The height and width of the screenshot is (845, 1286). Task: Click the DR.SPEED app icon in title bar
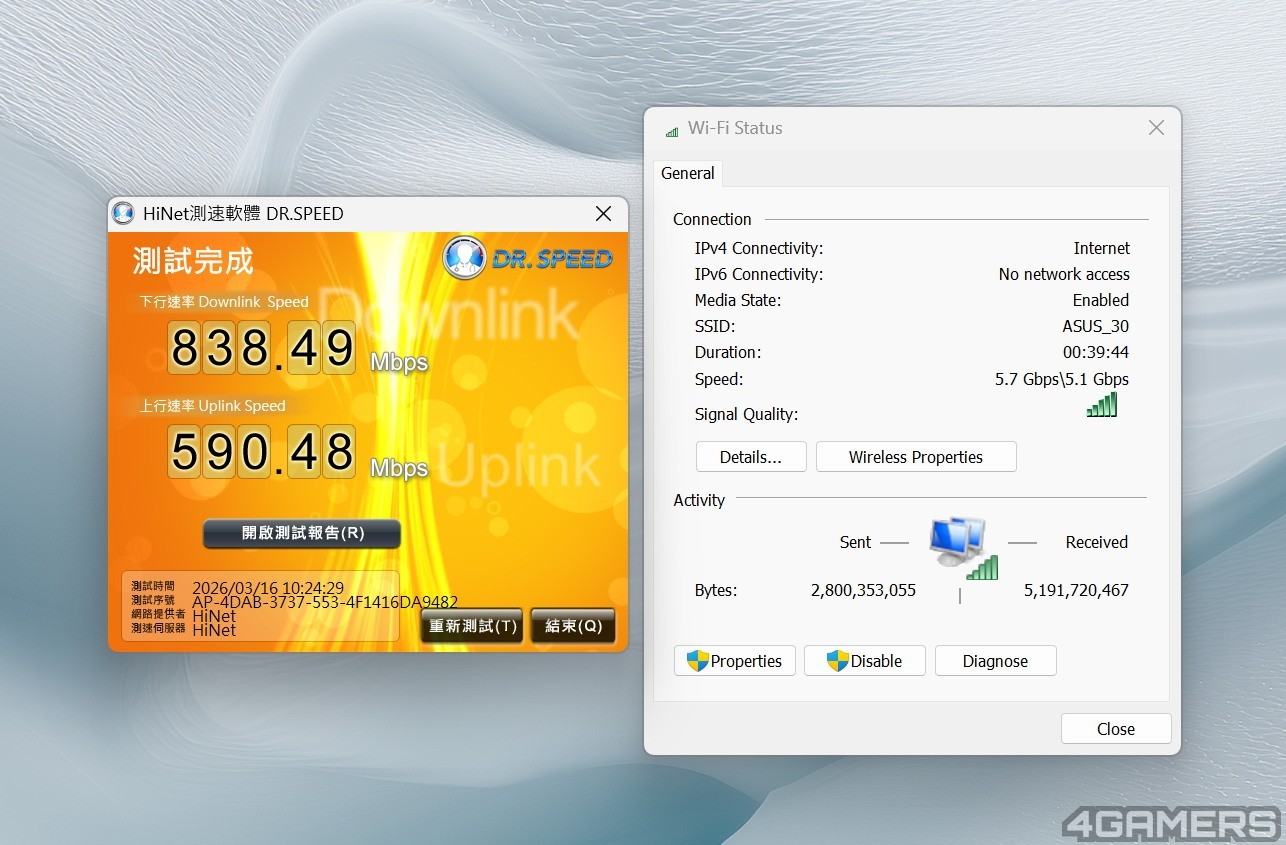click(123, 213)
